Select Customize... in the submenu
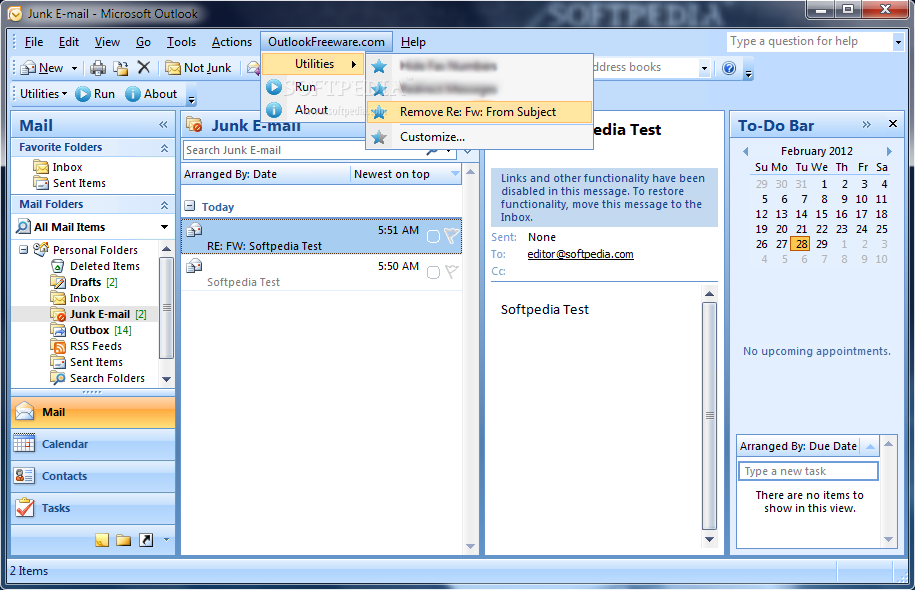 pos(479,137)
